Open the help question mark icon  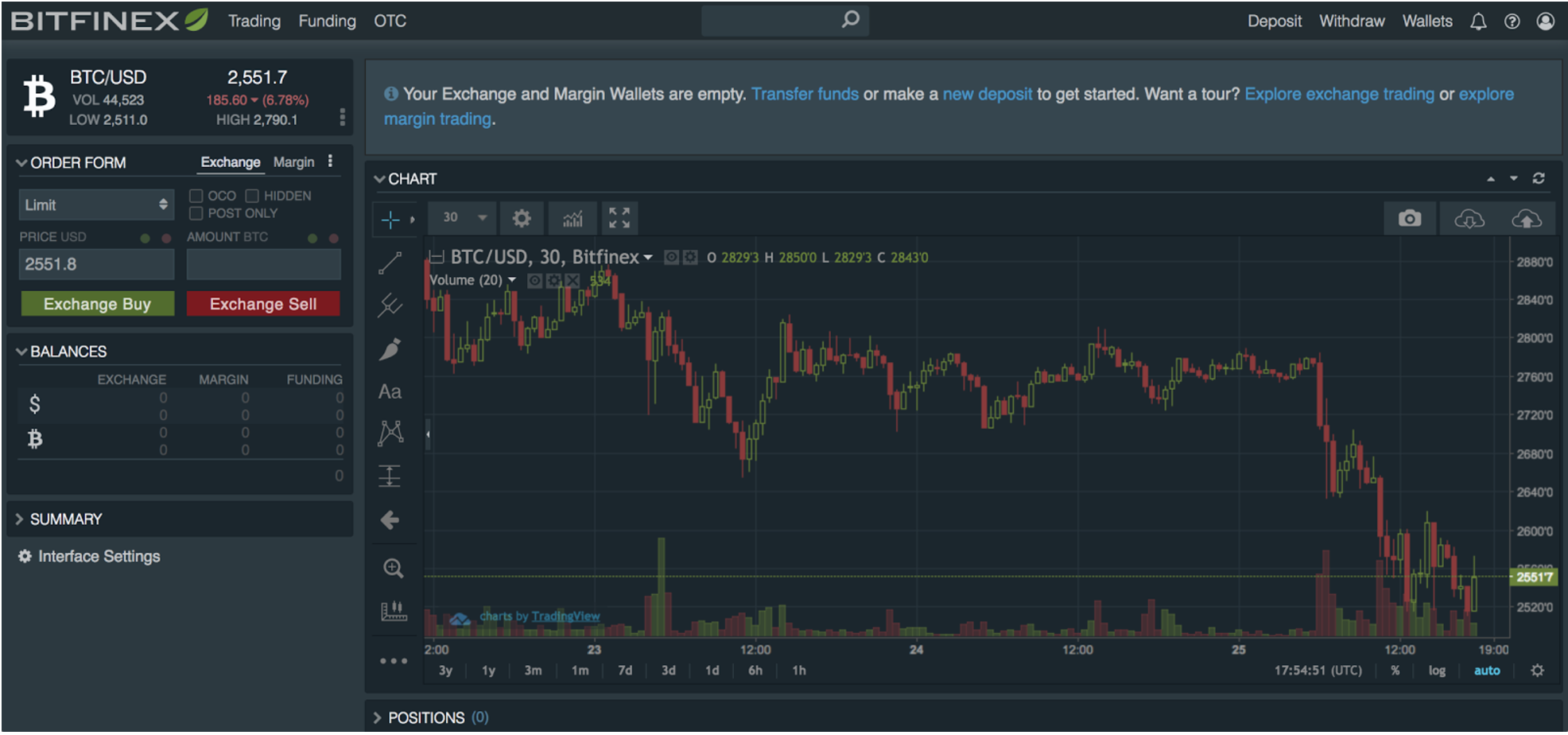point(1512,21)
